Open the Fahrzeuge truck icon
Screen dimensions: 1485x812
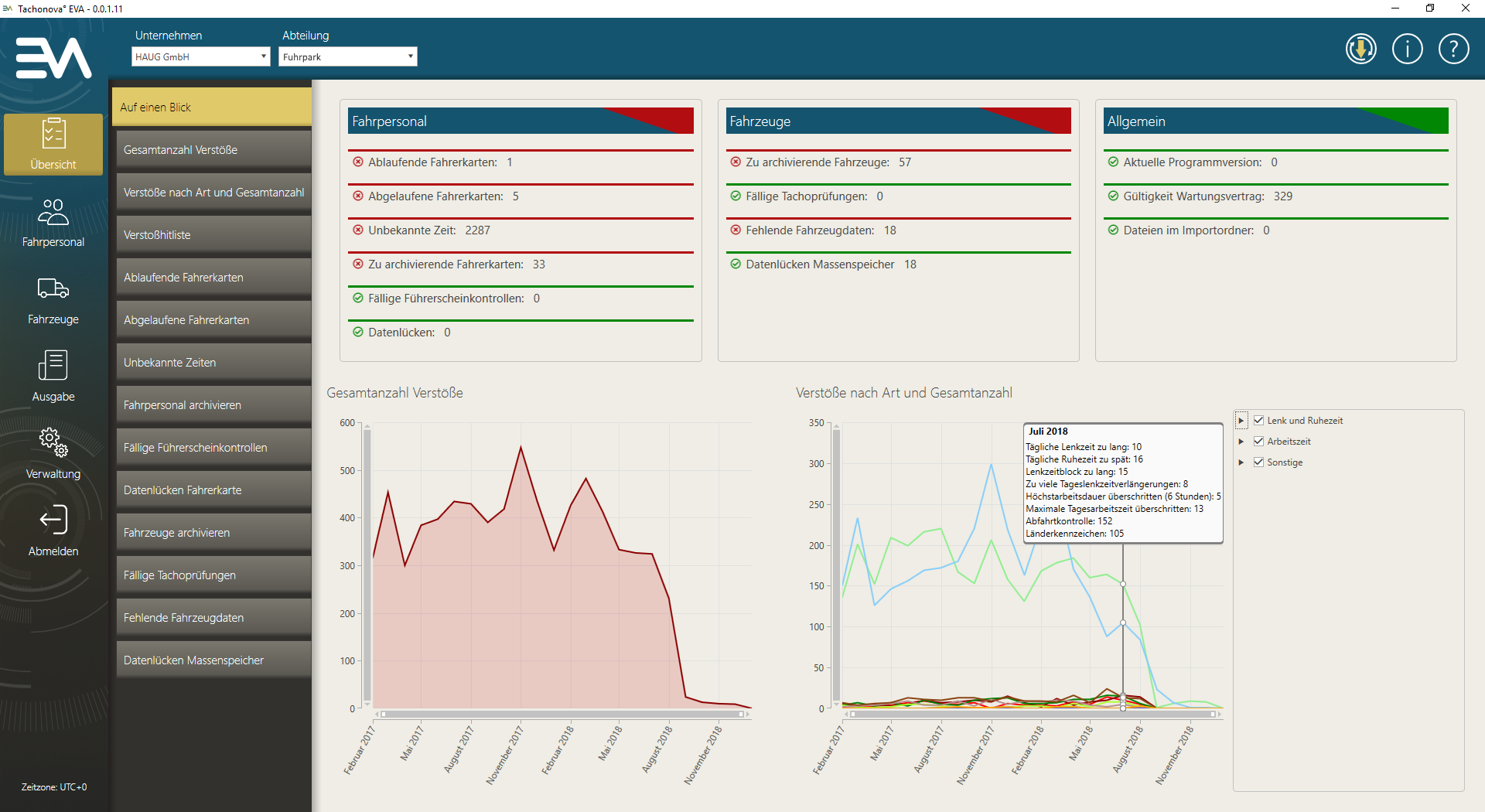53,289
